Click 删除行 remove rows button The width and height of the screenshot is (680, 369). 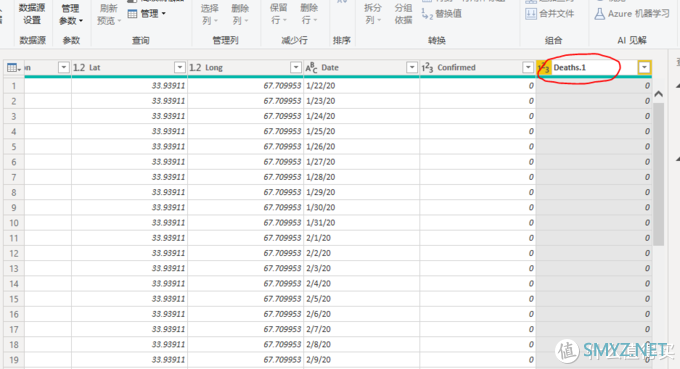point(309,14)
